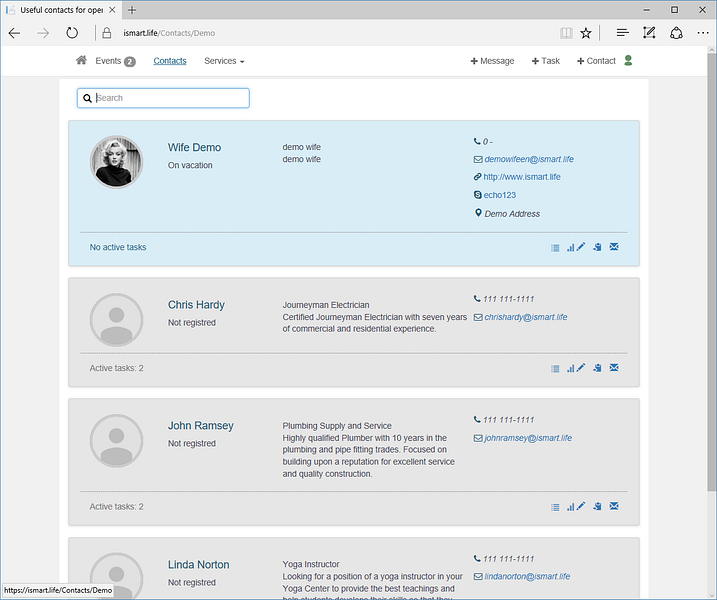
Task: Click the bar chart icon on John Ramsey card
Action: pos(570,507)
